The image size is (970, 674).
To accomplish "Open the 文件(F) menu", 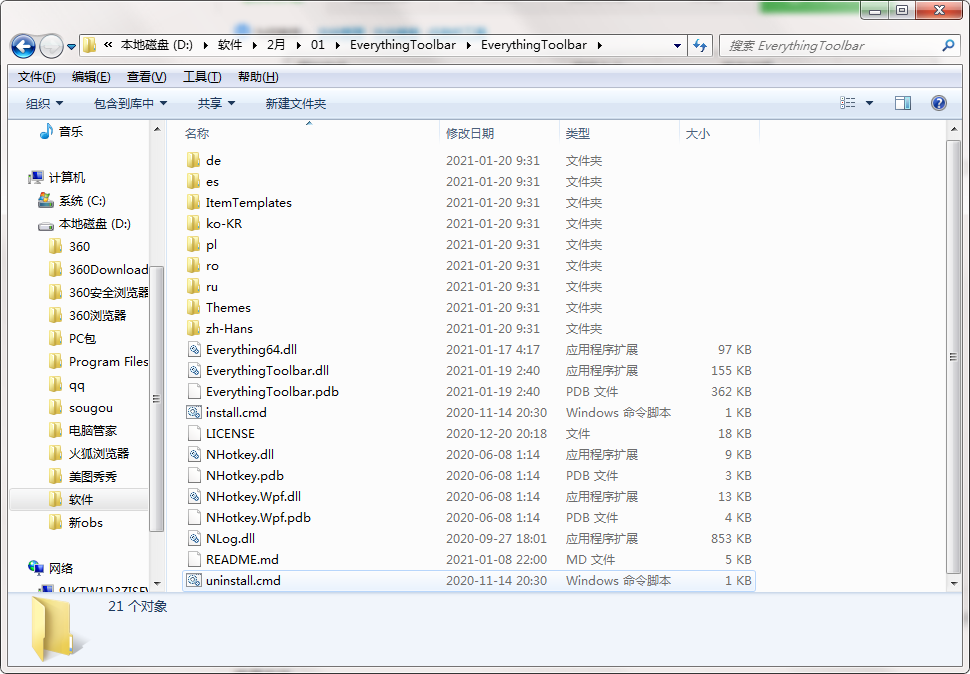I will [36, 77].
